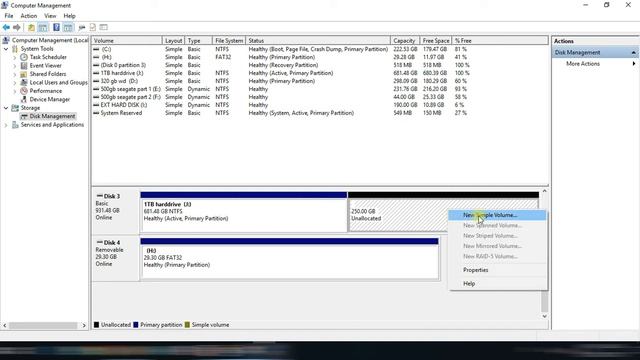
Task: Select the 320 gb wd (D:) volume row
Action: coord(282,81)
